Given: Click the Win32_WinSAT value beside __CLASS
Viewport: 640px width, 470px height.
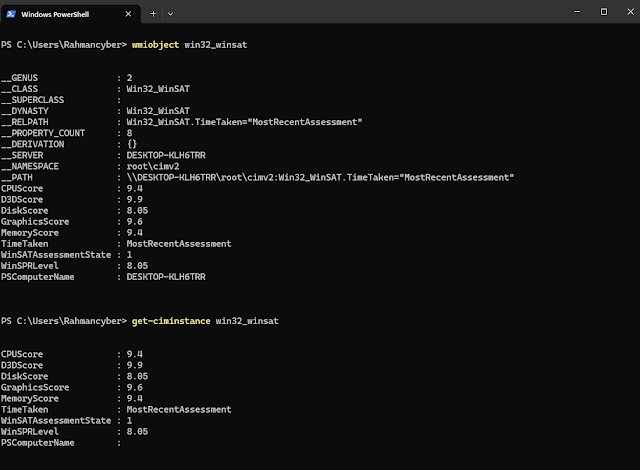Looking at the screenshot, I should point(158,89).
